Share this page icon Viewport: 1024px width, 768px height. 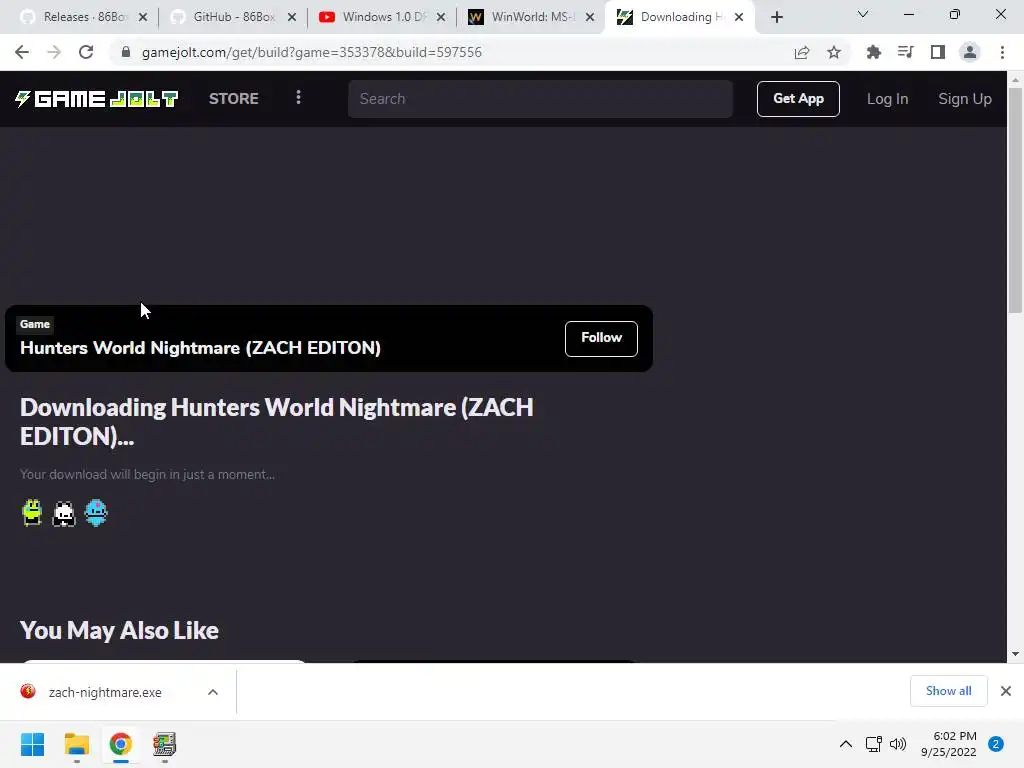click(x=802, y=52)
